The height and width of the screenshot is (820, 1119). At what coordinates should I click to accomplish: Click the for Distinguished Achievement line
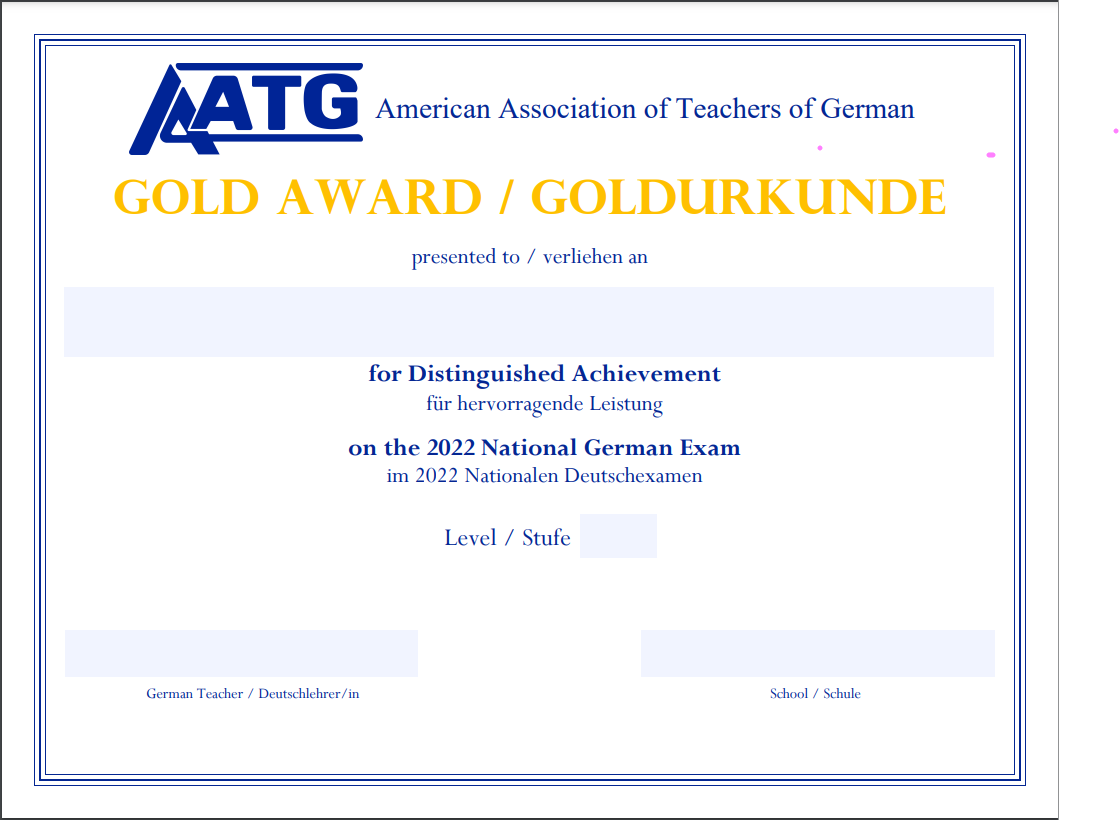click(x=543, y=374)
